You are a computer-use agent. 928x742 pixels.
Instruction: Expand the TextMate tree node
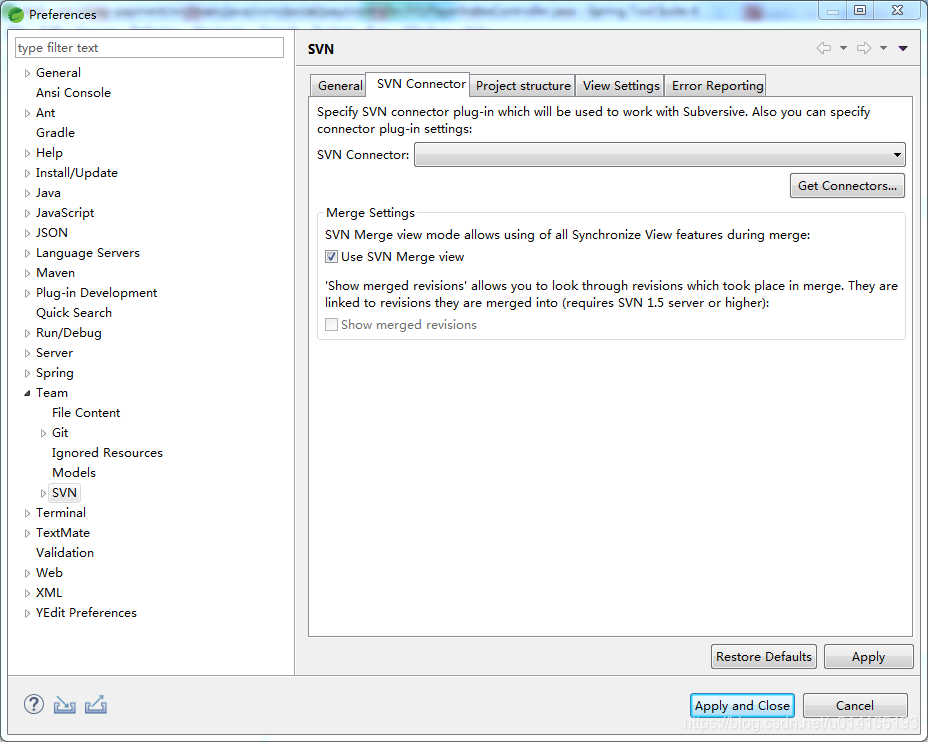pos(27,533)
